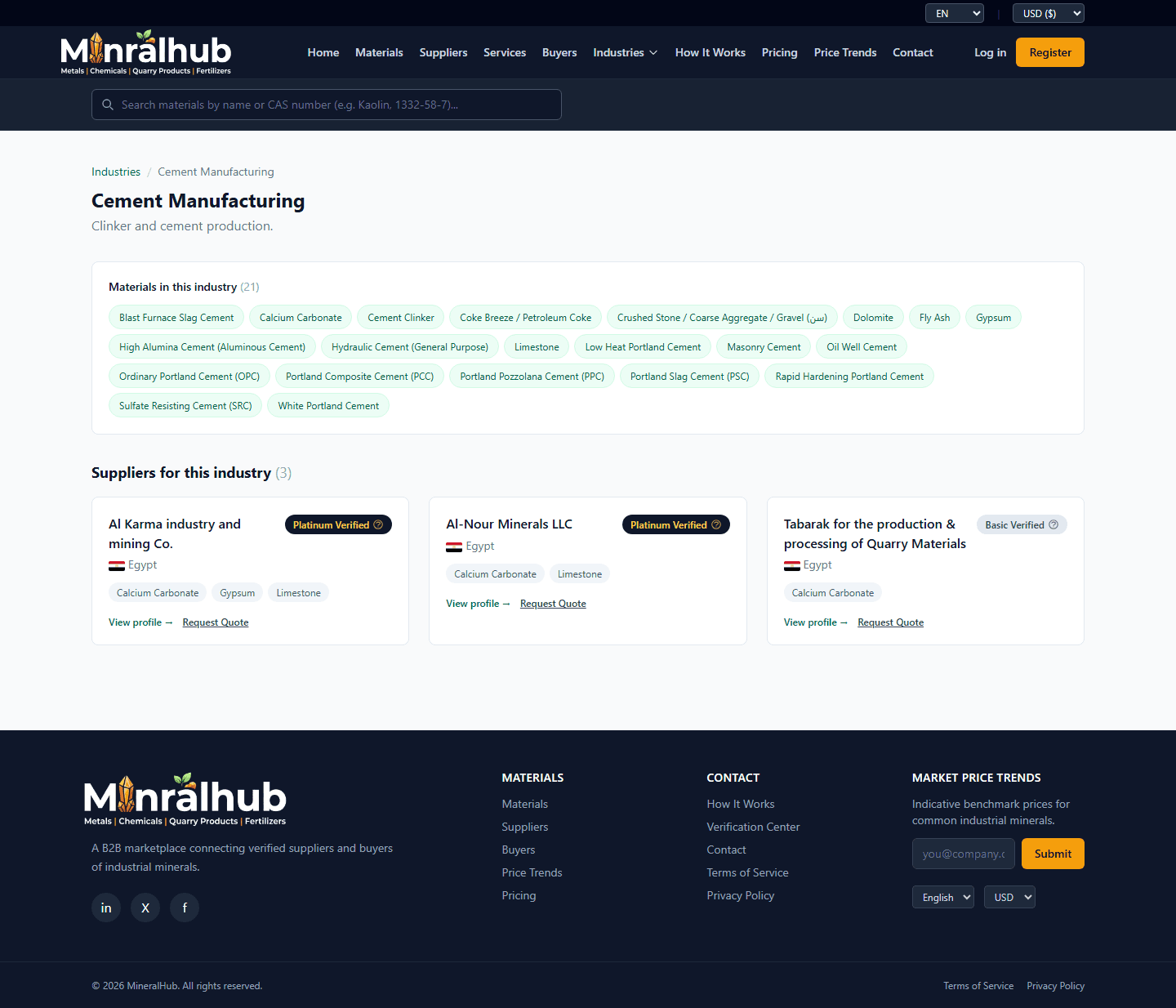The width and height of the screenshot is (1176, 1008).
Task: Click the search magnifier icon
Action: click(108, 105)
